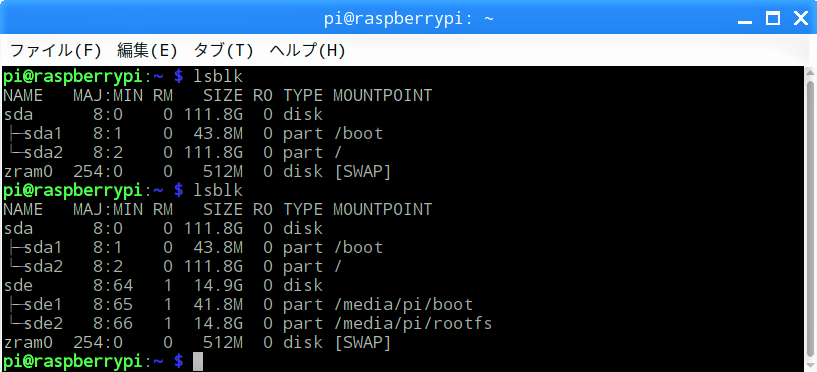The width and height of the screenshot is (817, 372).
Task: Close the terminal window
Action: pos(801,19)
